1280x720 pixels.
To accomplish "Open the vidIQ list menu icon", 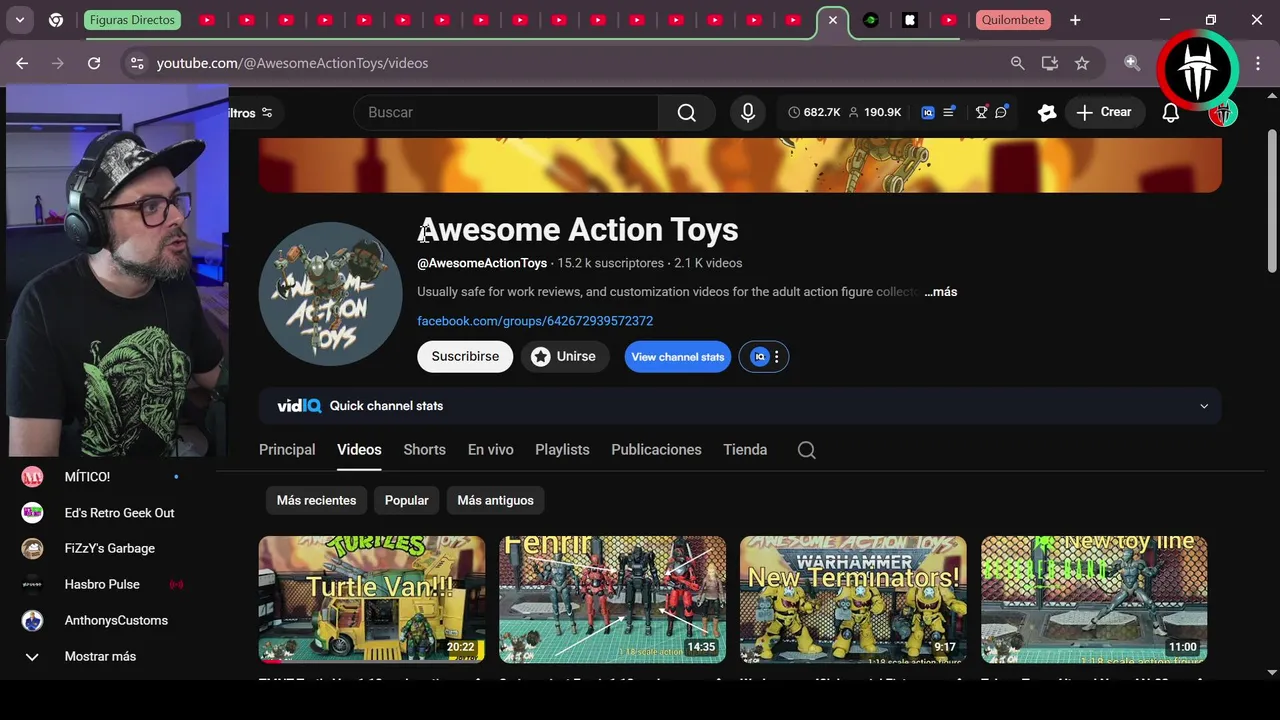I will [x=949, y=113].
